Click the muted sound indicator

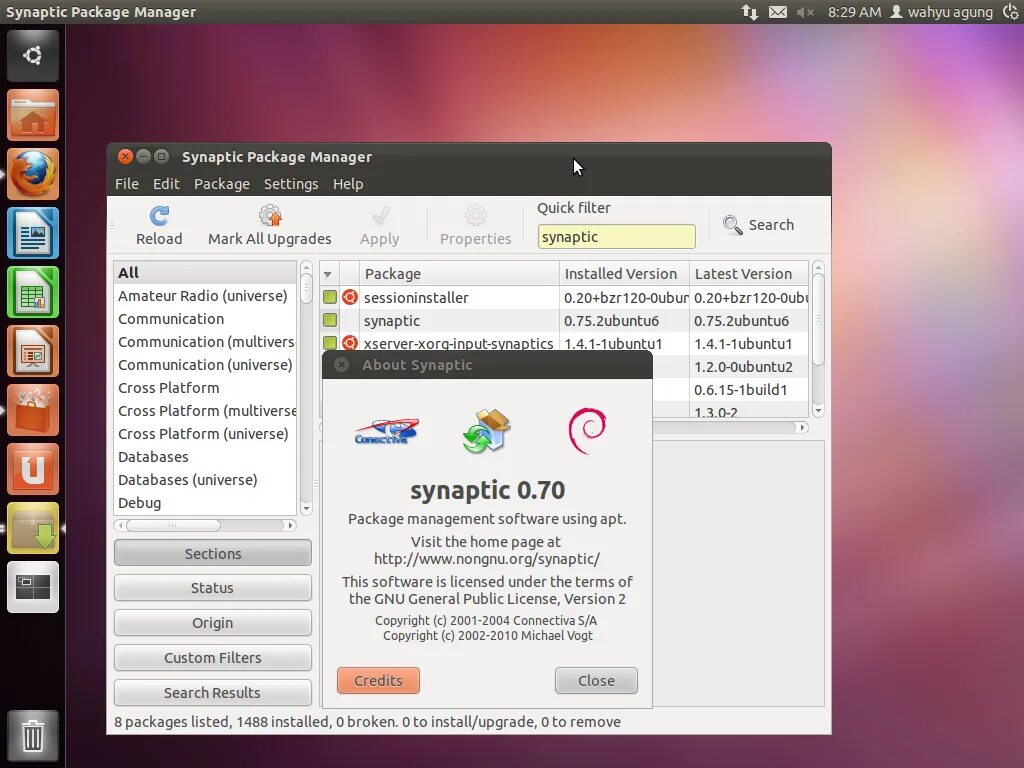tap(805, 12)
